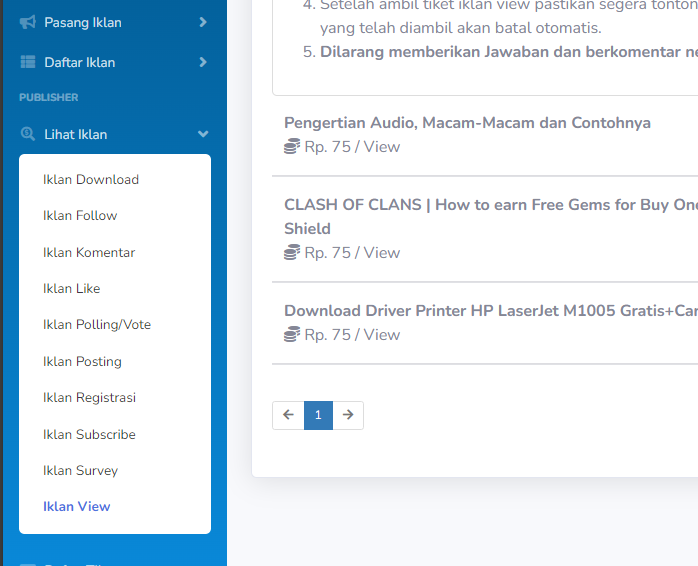
Task: Expand the Pasang Iklan chevron
Action: 203,22
